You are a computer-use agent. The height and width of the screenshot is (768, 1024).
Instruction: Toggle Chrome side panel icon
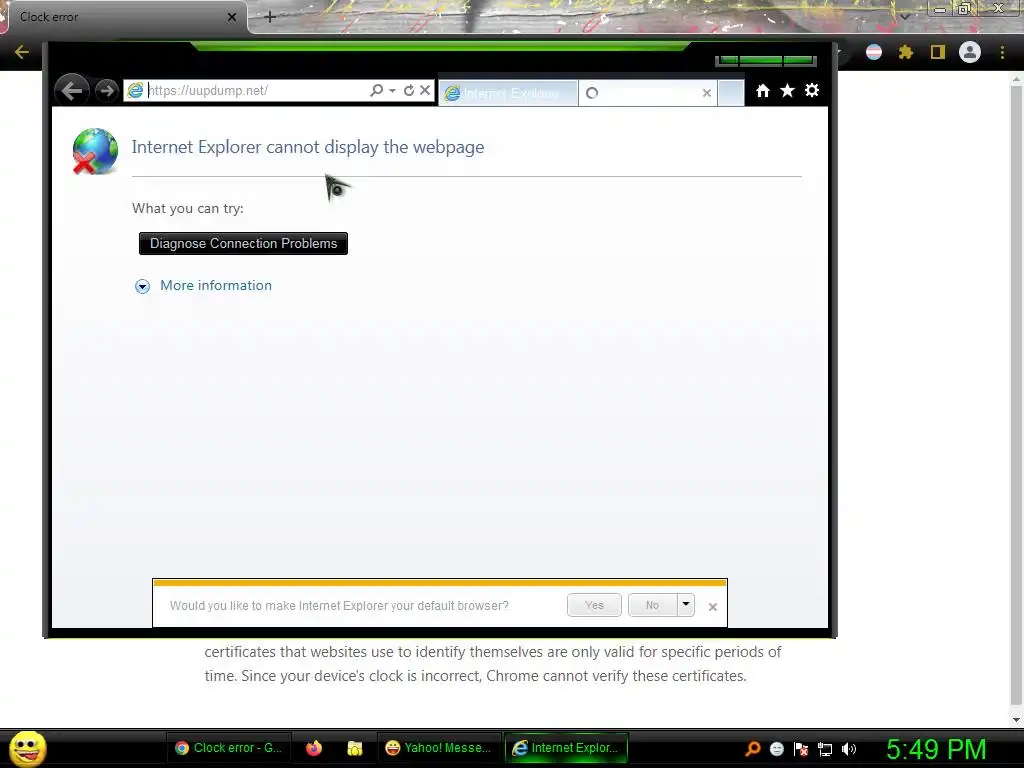tap(938, 52)
